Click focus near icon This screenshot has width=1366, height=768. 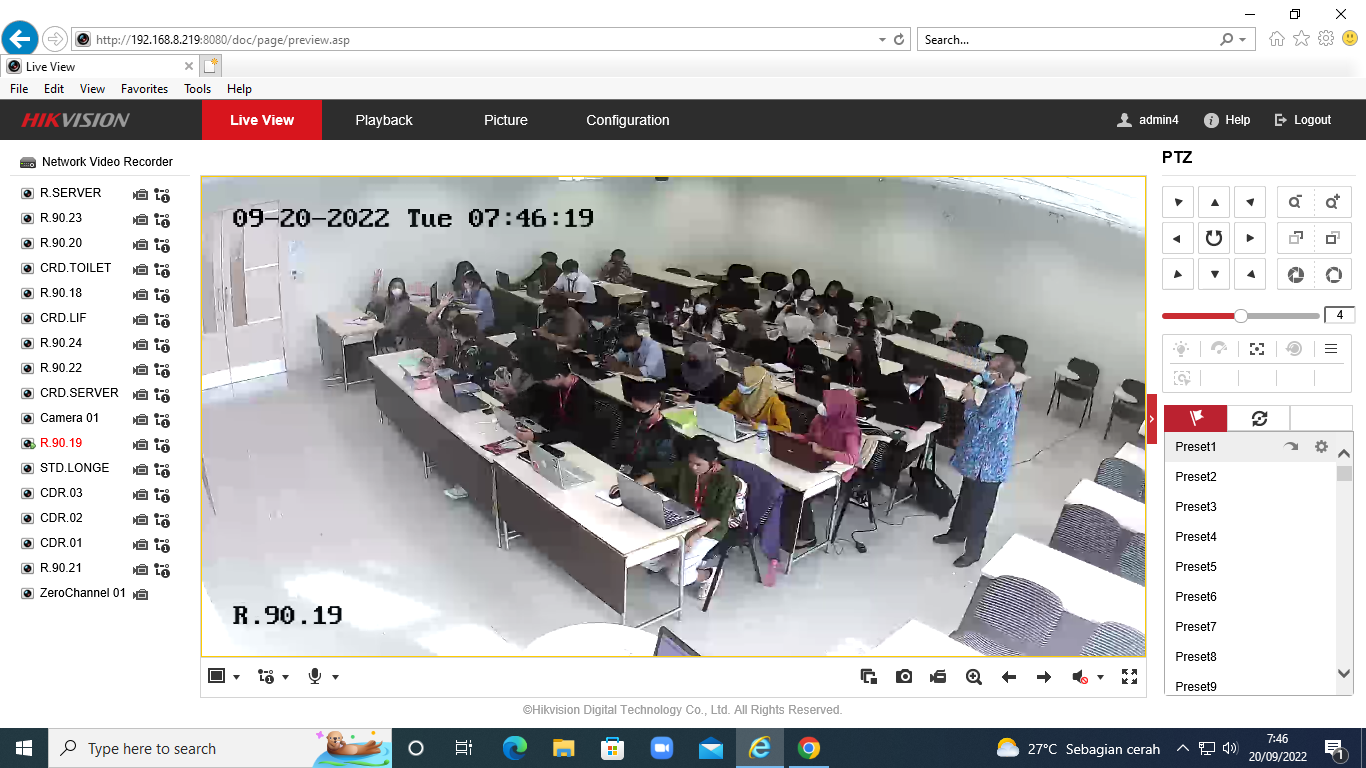(1296, 238)
